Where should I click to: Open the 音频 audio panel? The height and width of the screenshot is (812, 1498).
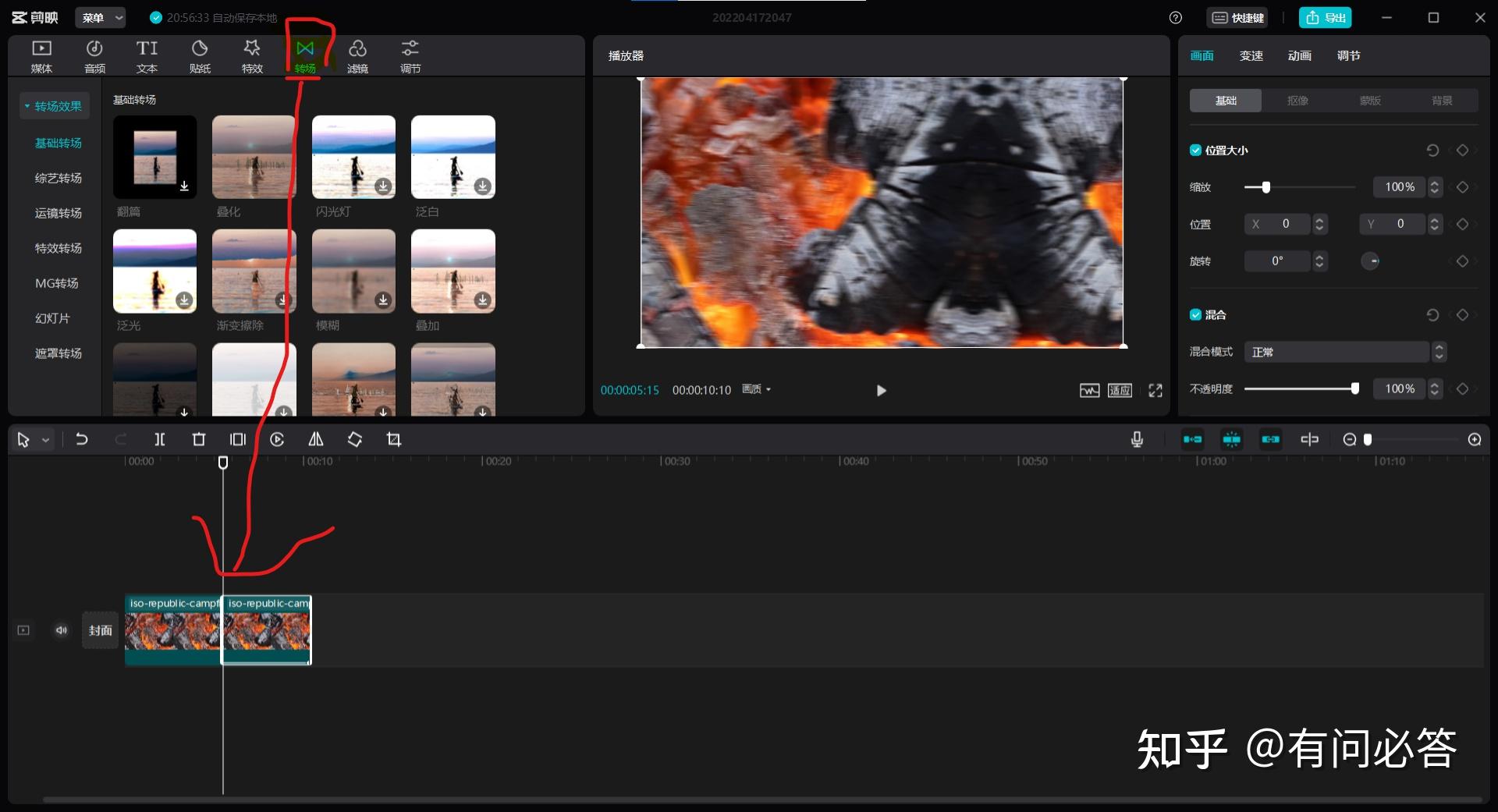point(94,56)
